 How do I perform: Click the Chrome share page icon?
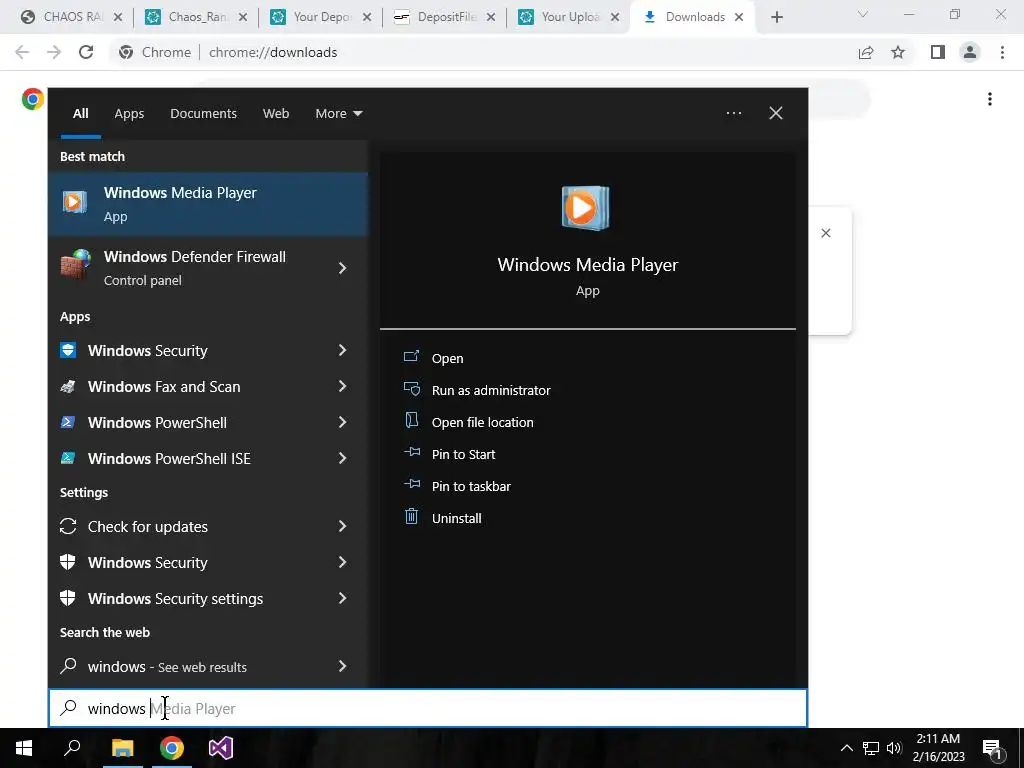pos(866,52)
